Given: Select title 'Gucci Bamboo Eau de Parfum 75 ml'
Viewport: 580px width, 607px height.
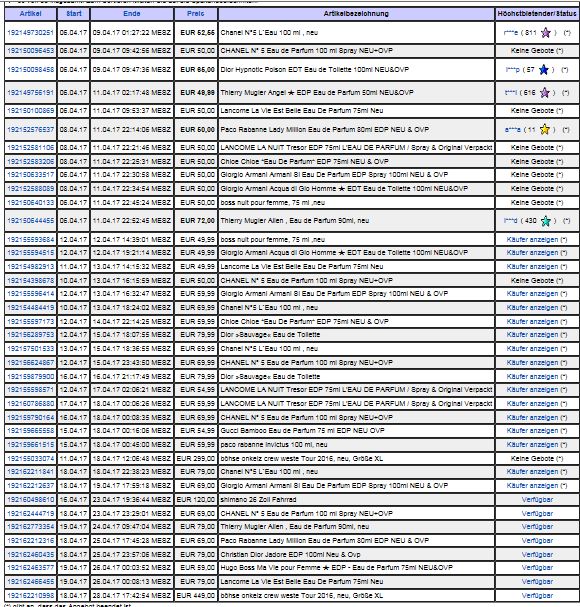Looking at the screenshot, I should click(302, 430).
